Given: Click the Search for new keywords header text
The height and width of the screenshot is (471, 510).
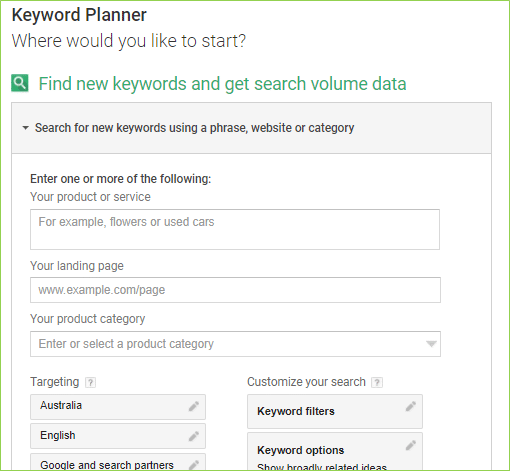Looking at the screenshot, I should [x=194, y=128].
